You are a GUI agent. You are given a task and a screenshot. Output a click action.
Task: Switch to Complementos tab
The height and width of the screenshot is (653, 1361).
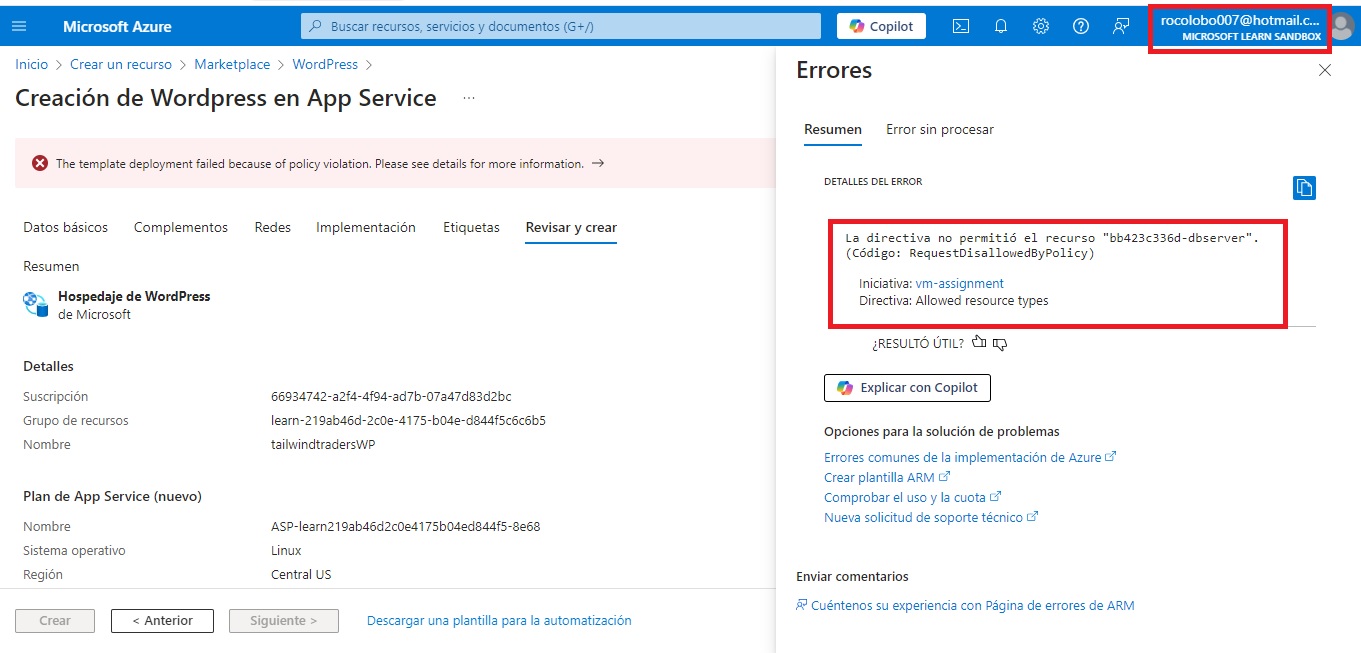pos(181,227)
